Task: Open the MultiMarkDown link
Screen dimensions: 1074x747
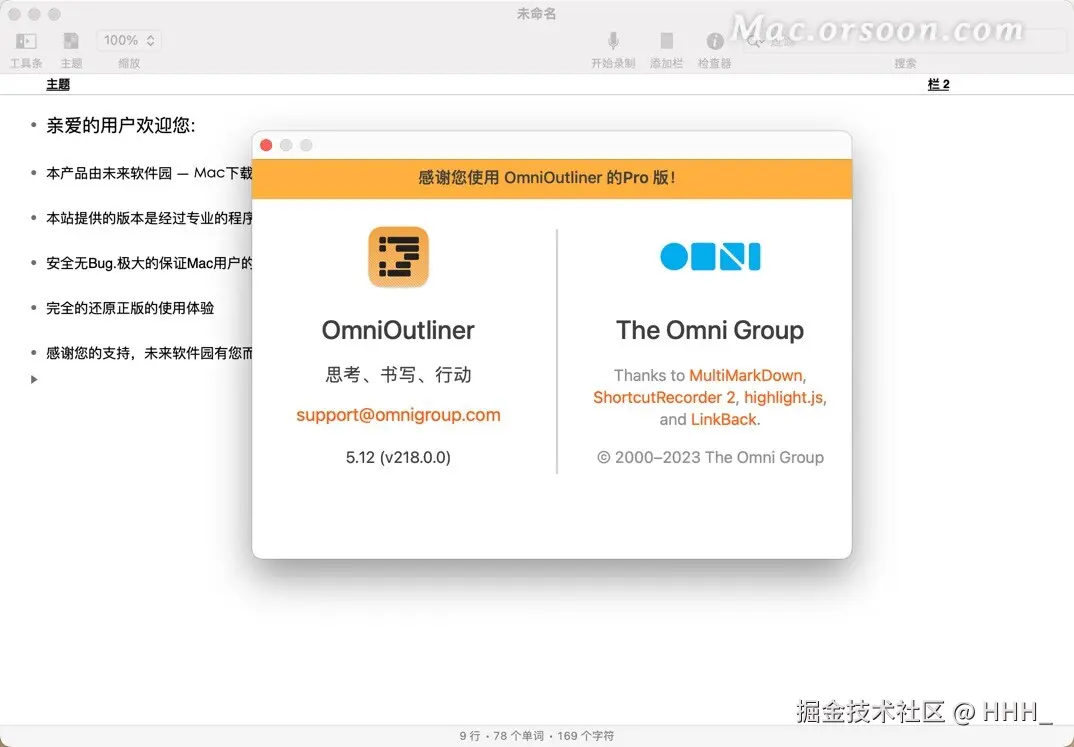Action: [x=745, y=375]
